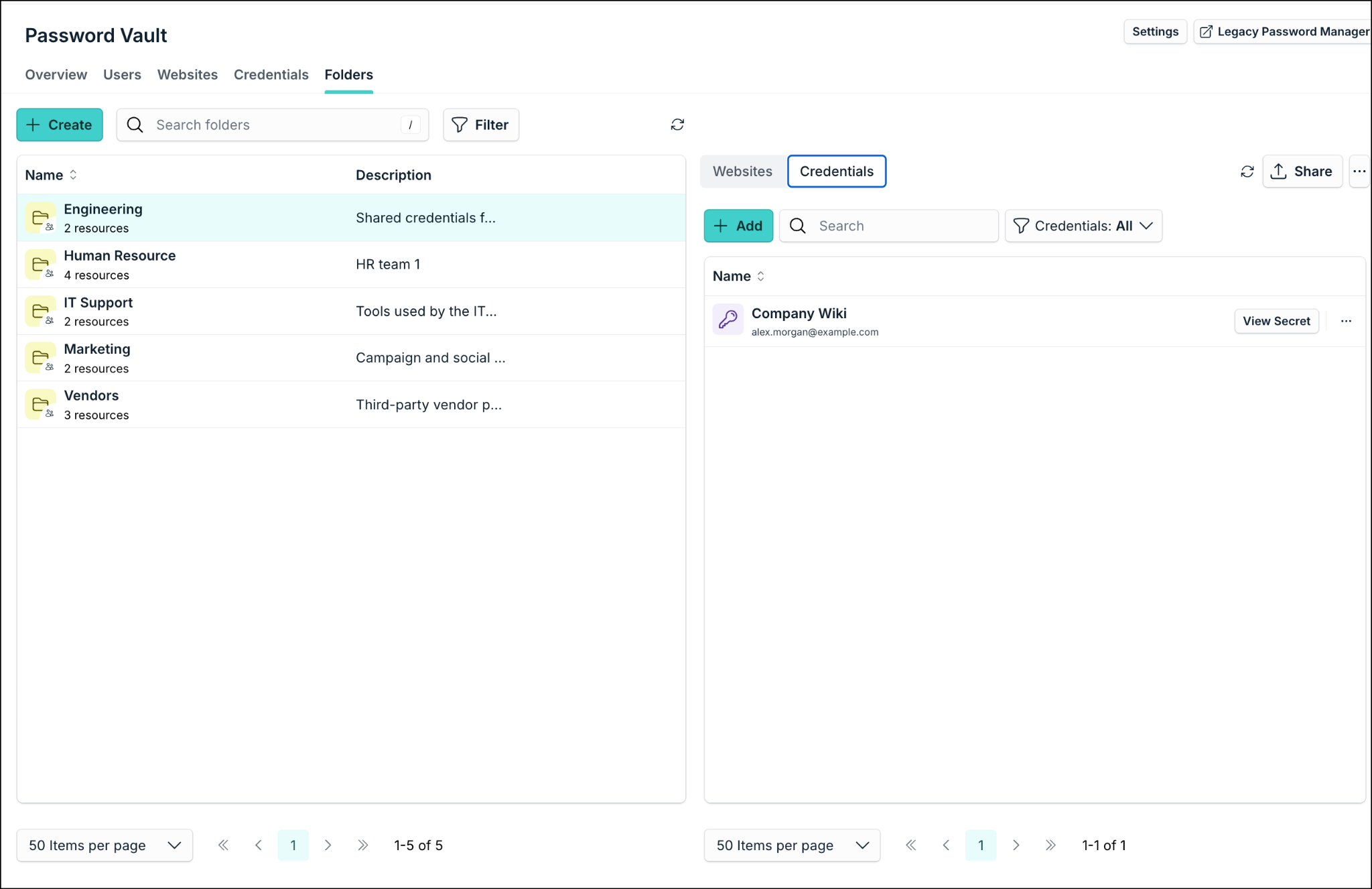Image resolution: width=1372 pixels, height=889 pixels.
Task: Go to previous page of folders
Action: click(x=259, y=845)
